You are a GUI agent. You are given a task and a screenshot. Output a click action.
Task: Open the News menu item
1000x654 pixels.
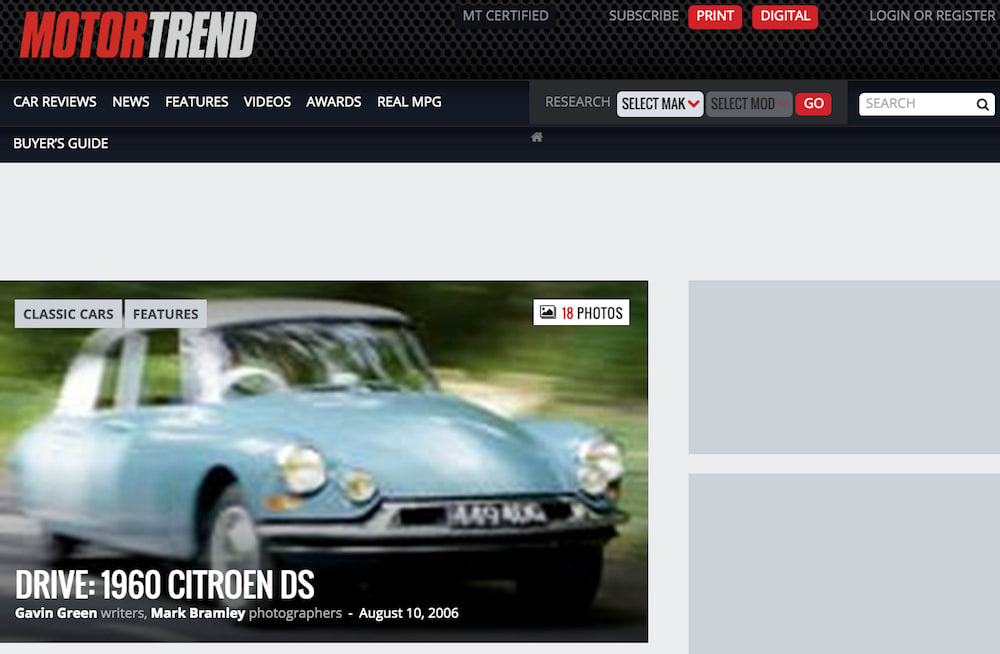(131, 102)
